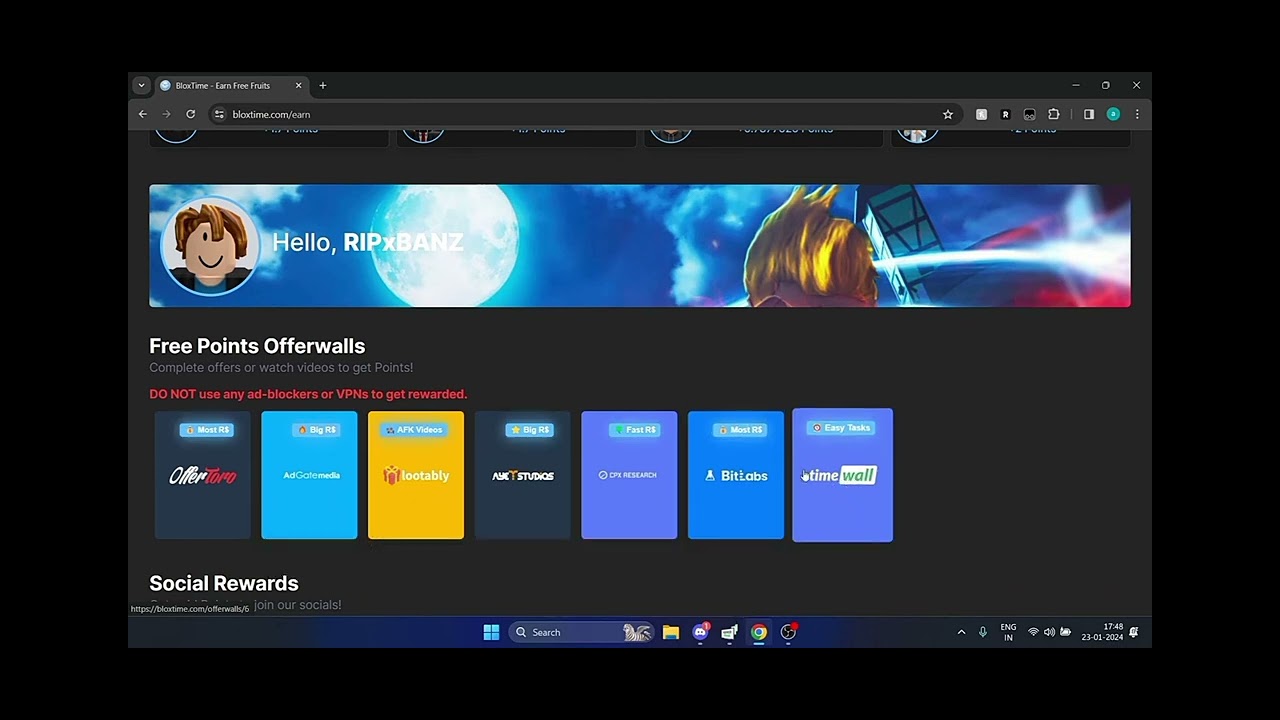Click the 'Easy Tasks' badge on TimeWall

pos(842,428)
